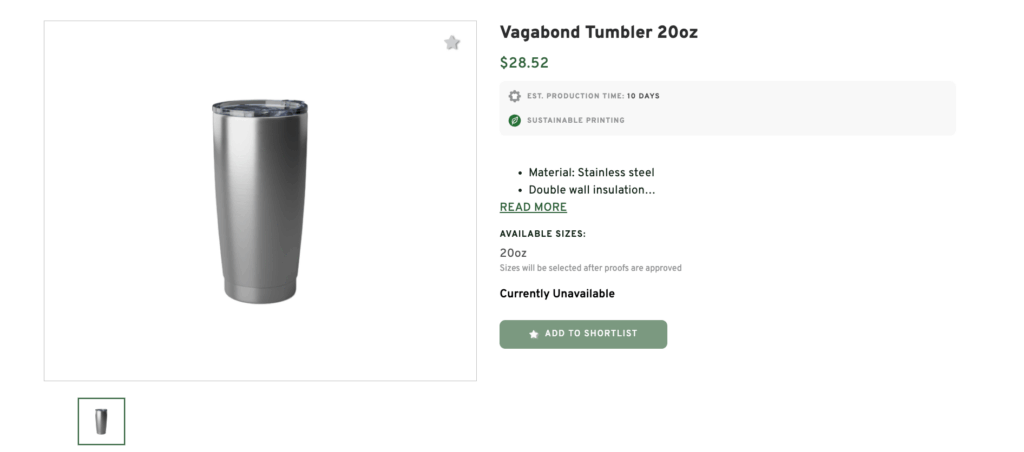
Task: Select the 20oz size option
Action: pos(513,253)
